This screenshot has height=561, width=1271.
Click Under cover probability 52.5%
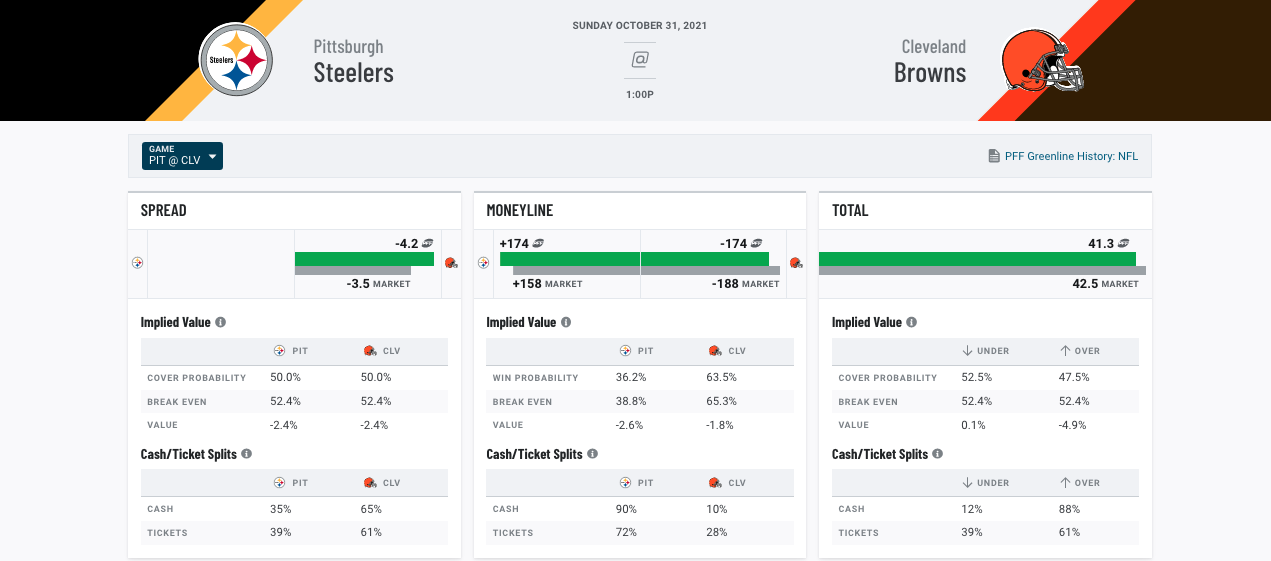[x=977, y=378]
